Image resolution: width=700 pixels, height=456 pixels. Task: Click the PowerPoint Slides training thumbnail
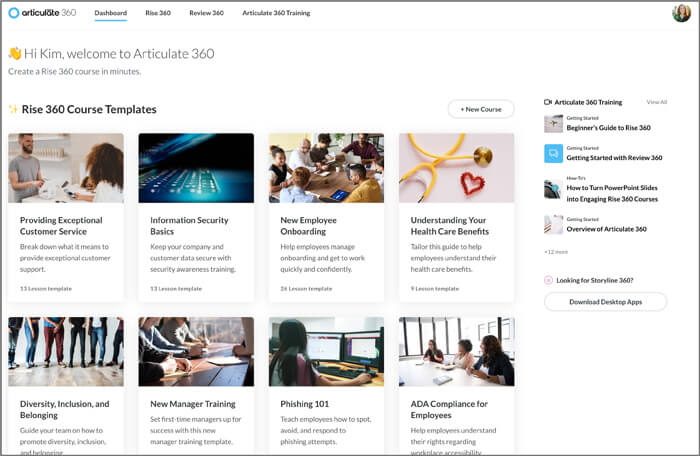(x=553, y=189)
